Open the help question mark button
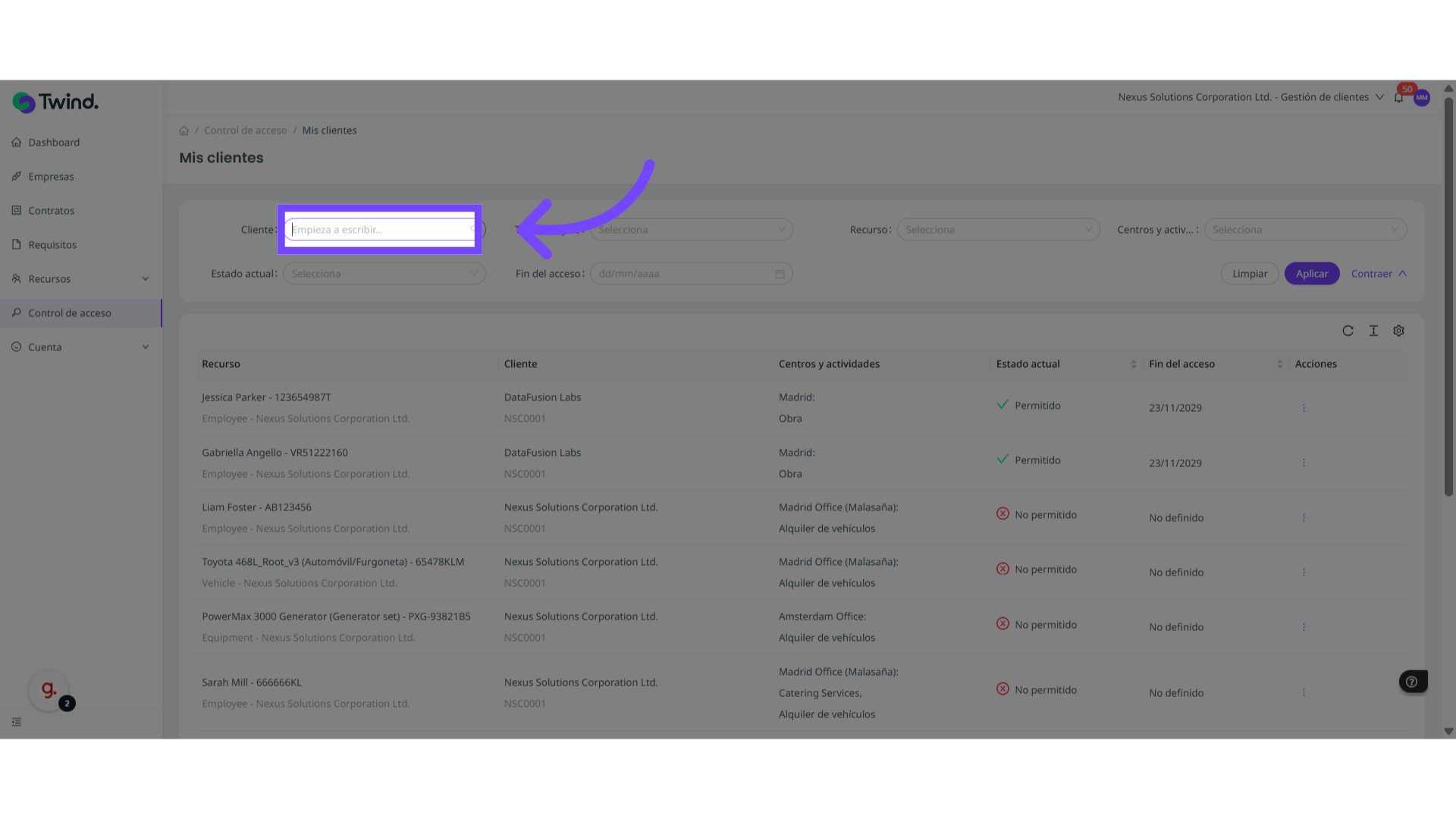 [x=1412, y=681]
